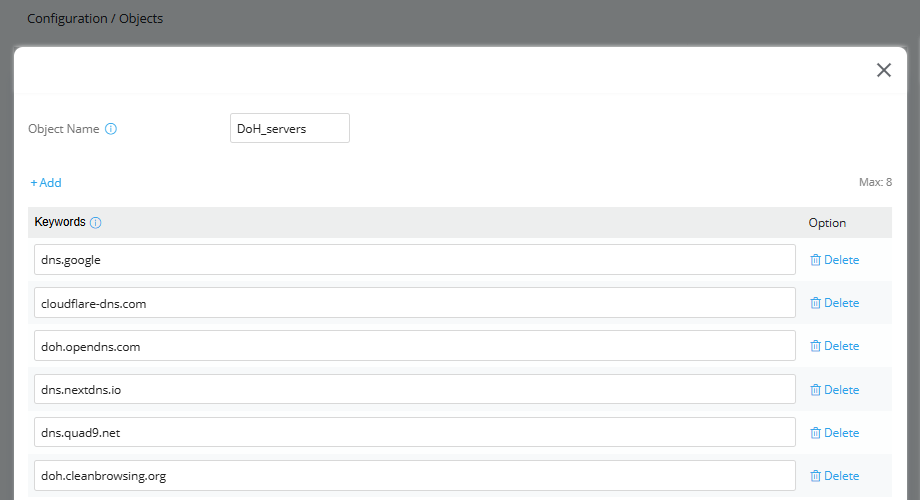Image resolution: width=920 pixels, height=500 pixels.
Task: Delete the dns.nextdns.io keyword entry
Action: coord(834,390)
